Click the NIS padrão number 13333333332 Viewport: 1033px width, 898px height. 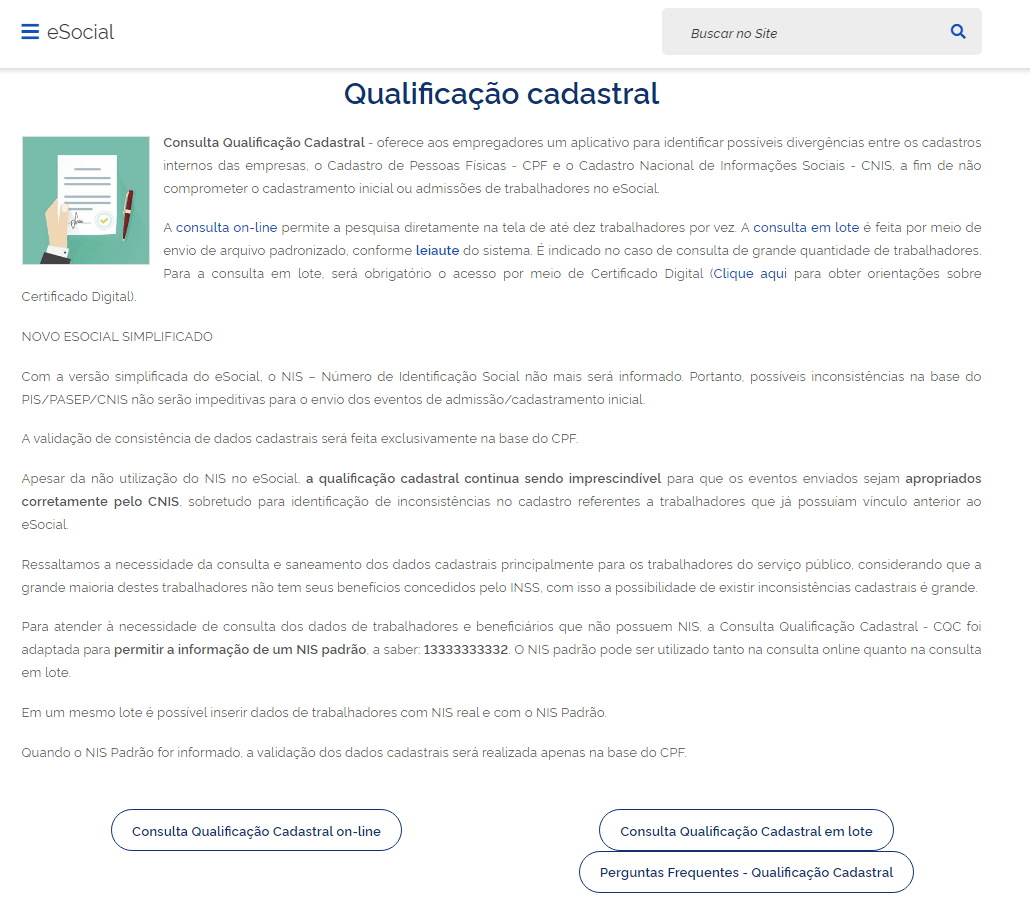coord(466,650)
